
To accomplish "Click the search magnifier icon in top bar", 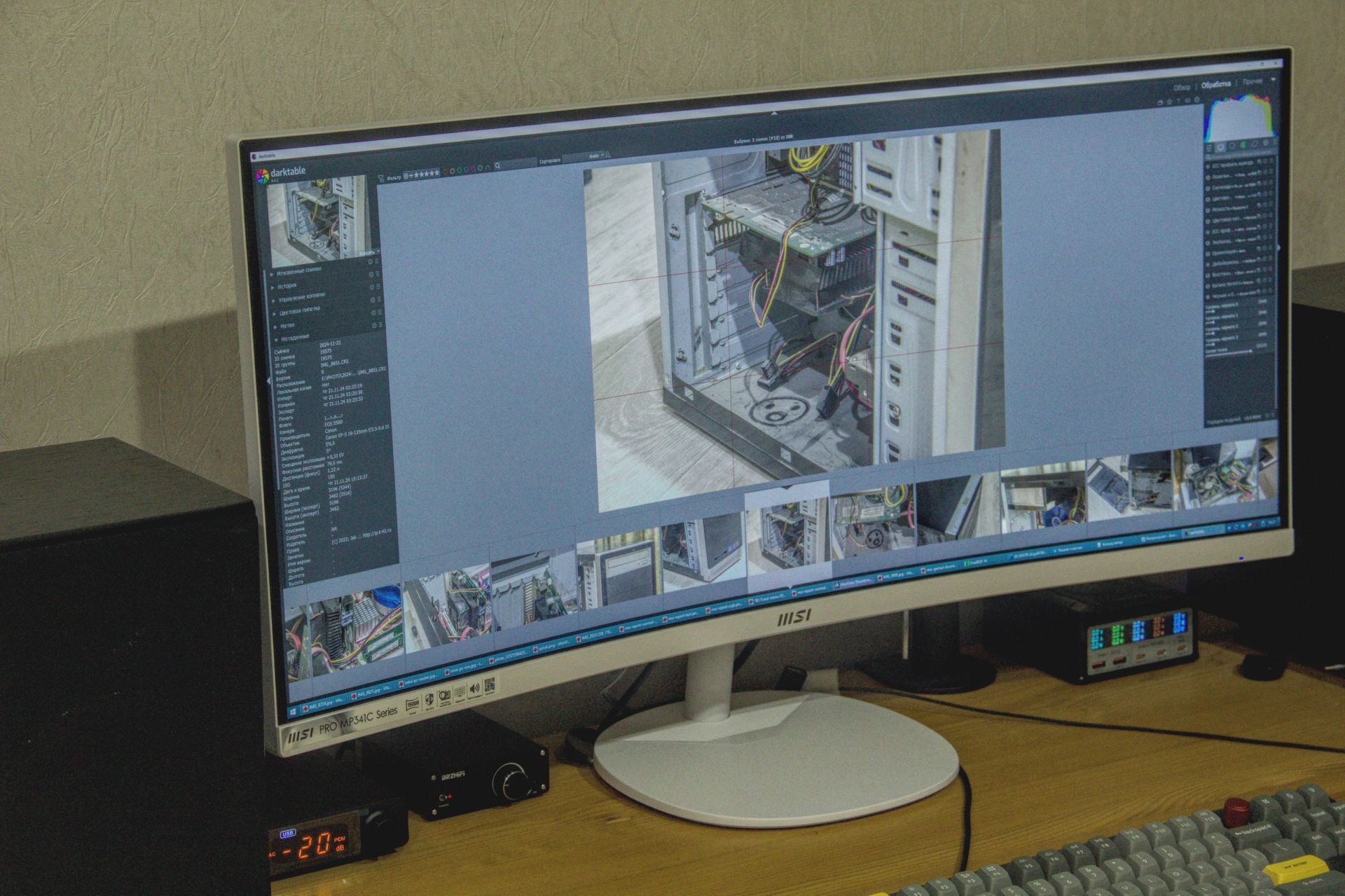I will (497, 166).
